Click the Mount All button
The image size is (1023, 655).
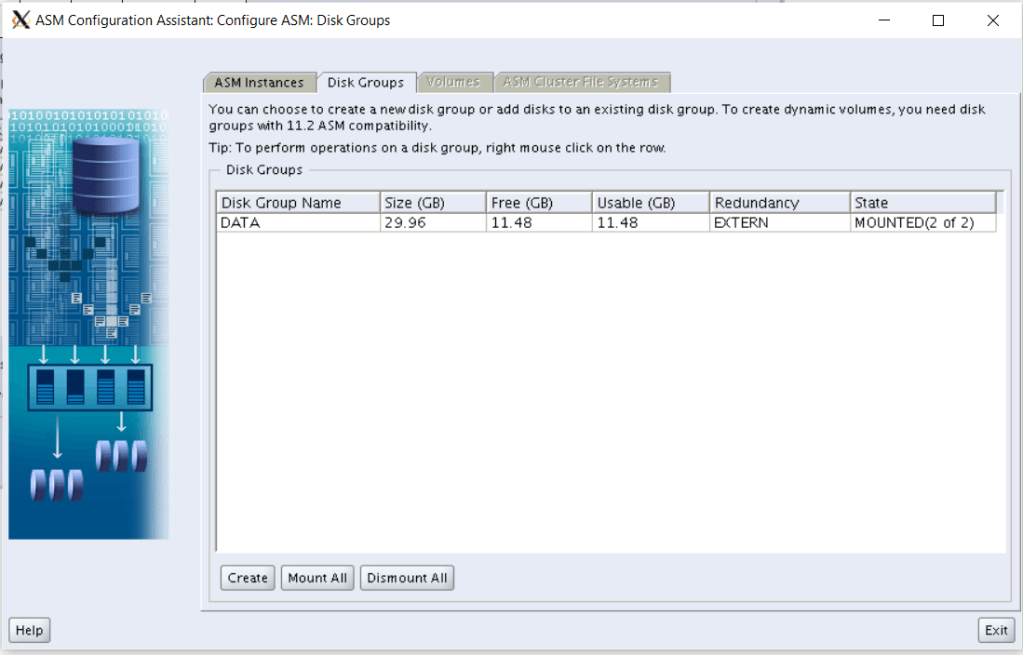pyautogui.click(x=317, y=578)
